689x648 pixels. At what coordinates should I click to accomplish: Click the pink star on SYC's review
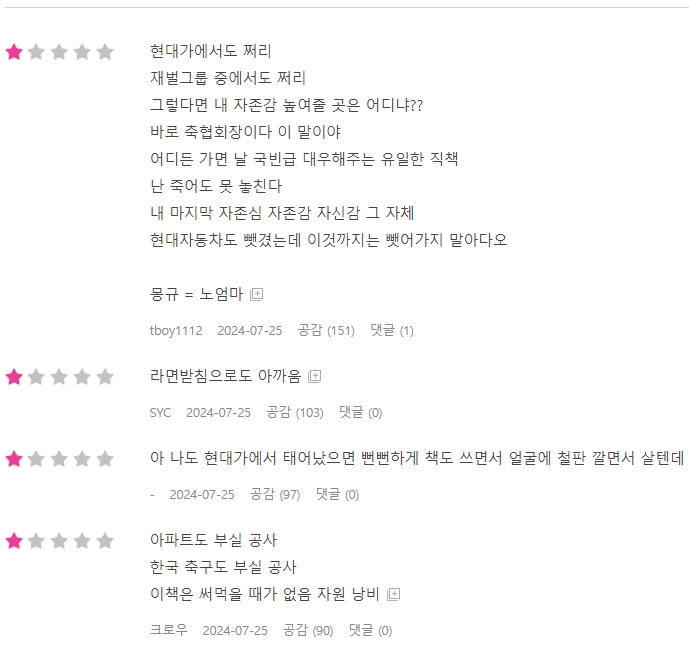tap(14, 377)
